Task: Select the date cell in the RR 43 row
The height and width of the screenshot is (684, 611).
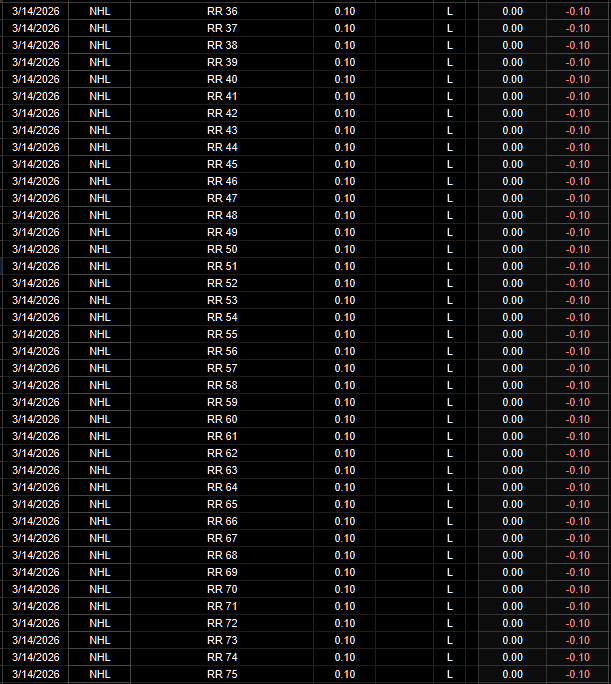Action: (x=36, y=130)
